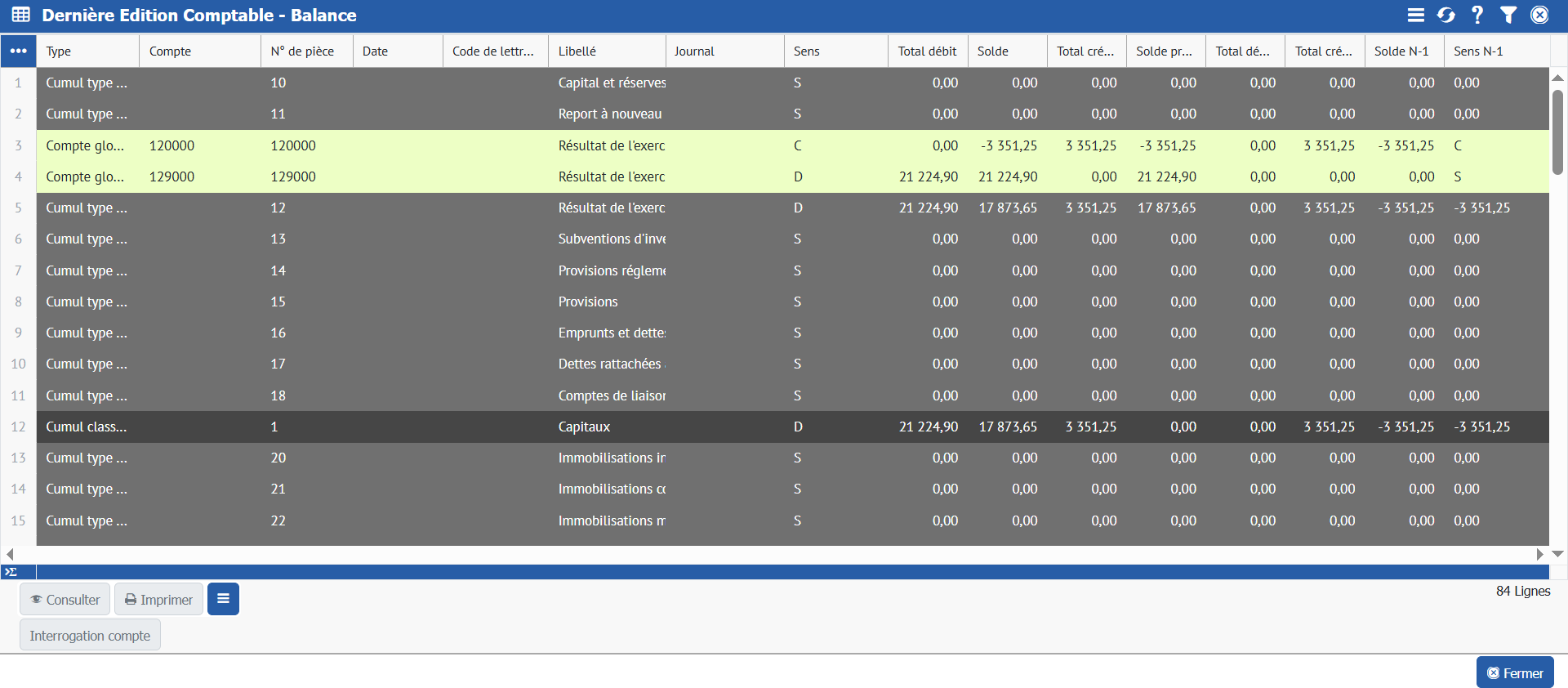Open help with the question mark icon
This screenshot has width=1568, height=688.
click(x=1477, y=16)
